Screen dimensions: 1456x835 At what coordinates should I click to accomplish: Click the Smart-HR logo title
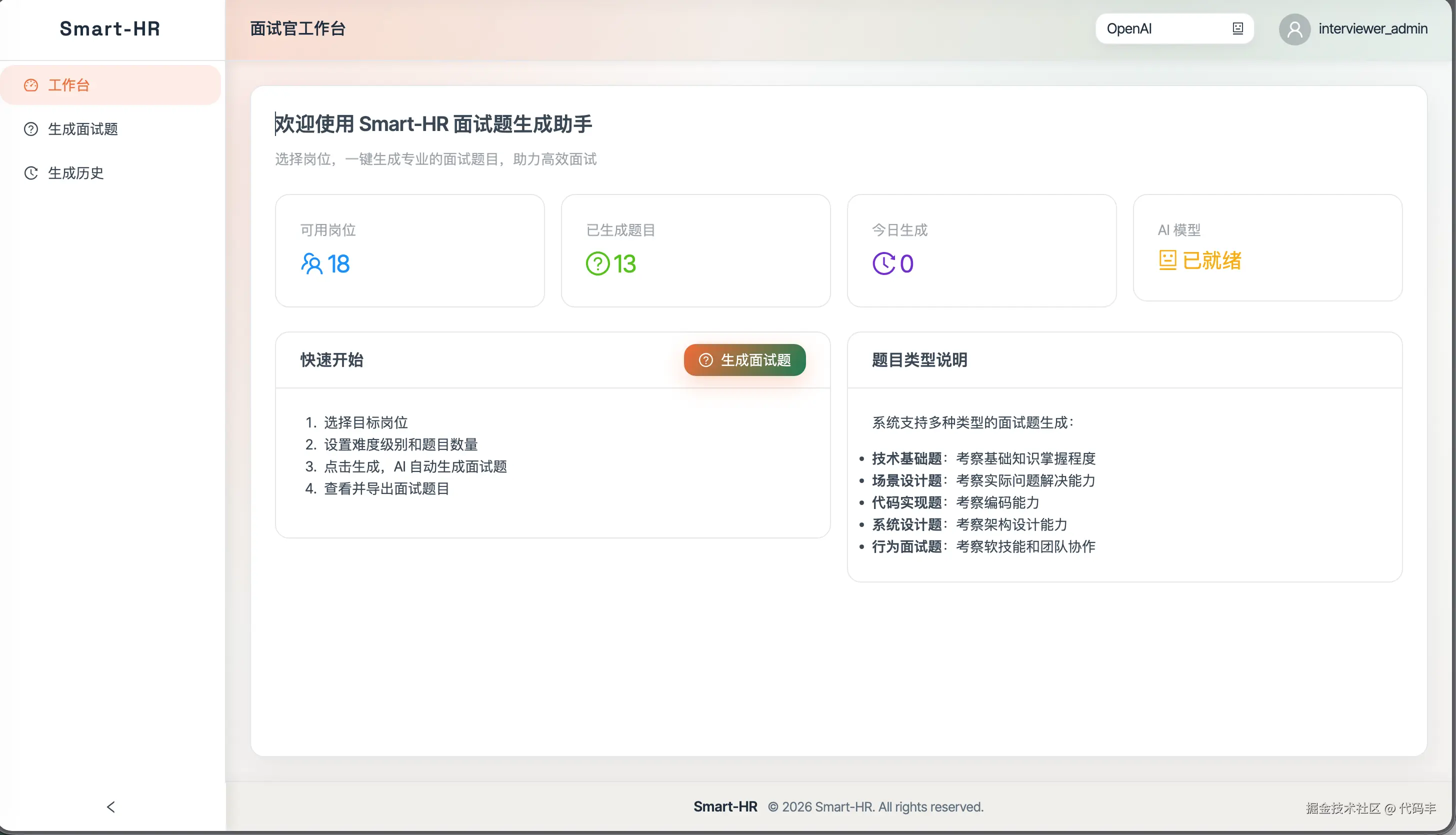[x=109, y=28]
